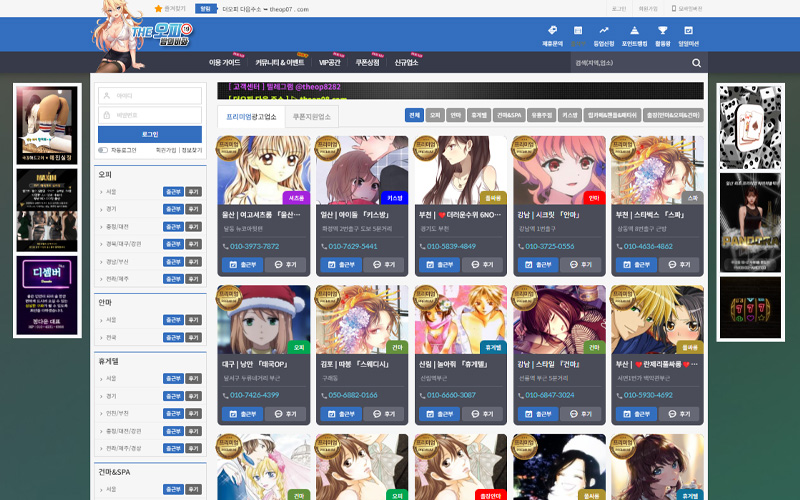The height and width of the screenshot is (500, 800).
Task: Open the 등업신청 trend-arrow icon
Action: tap(604, 30)
